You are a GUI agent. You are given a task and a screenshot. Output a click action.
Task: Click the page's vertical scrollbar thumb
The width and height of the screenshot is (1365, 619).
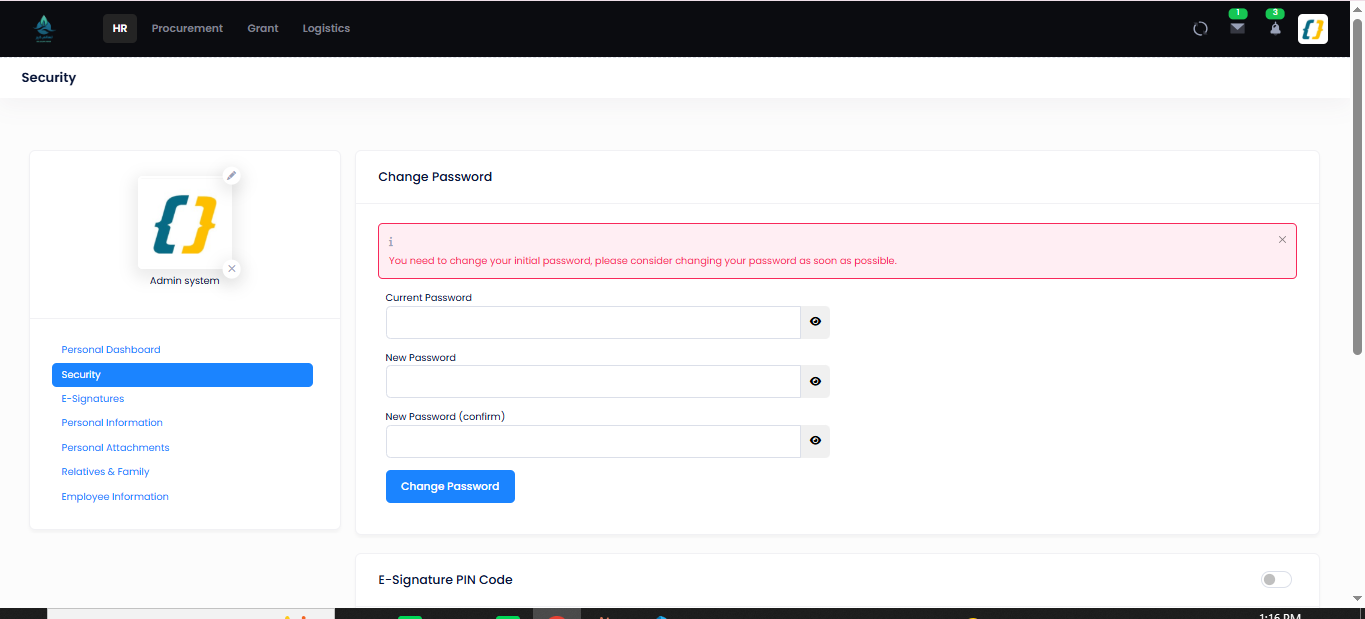coord(1357,187)
